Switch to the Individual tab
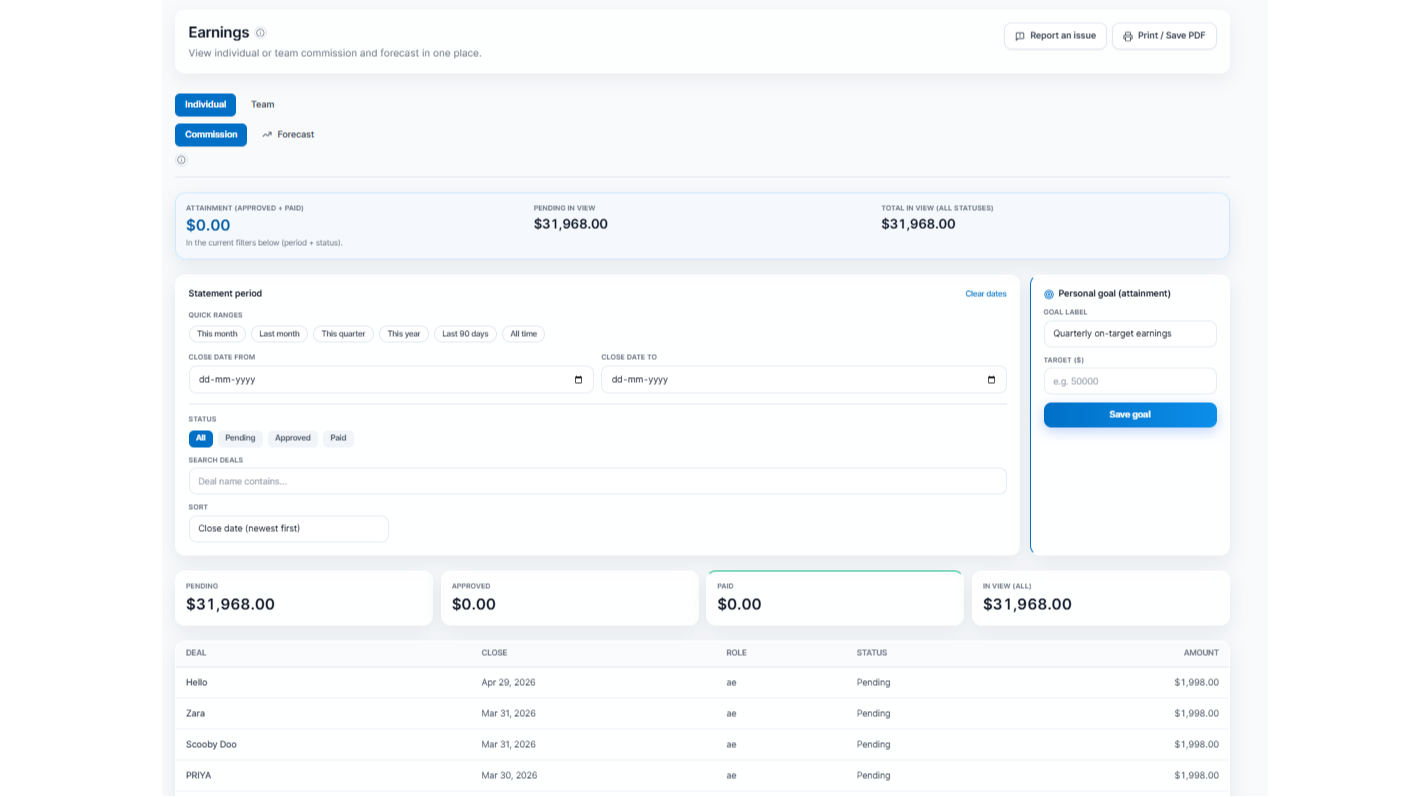This screenshot has height=797, width=1416. [x=205, y=105]
